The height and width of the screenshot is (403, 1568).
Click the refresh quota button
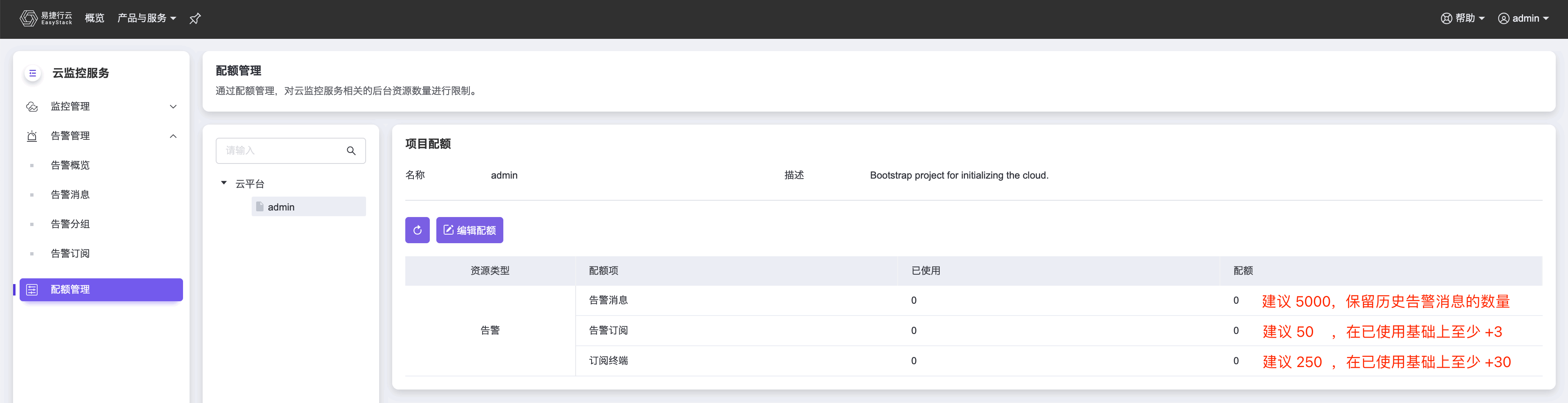417,230
